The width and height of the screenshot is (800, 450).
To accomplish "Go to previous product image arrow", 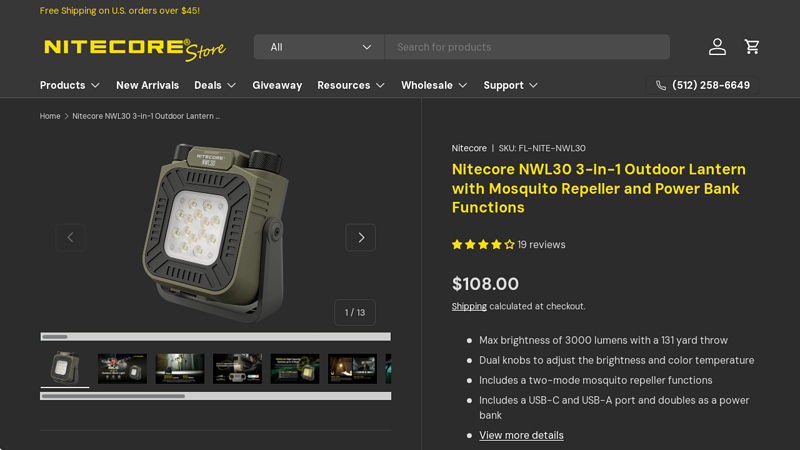I will (70, 237).
